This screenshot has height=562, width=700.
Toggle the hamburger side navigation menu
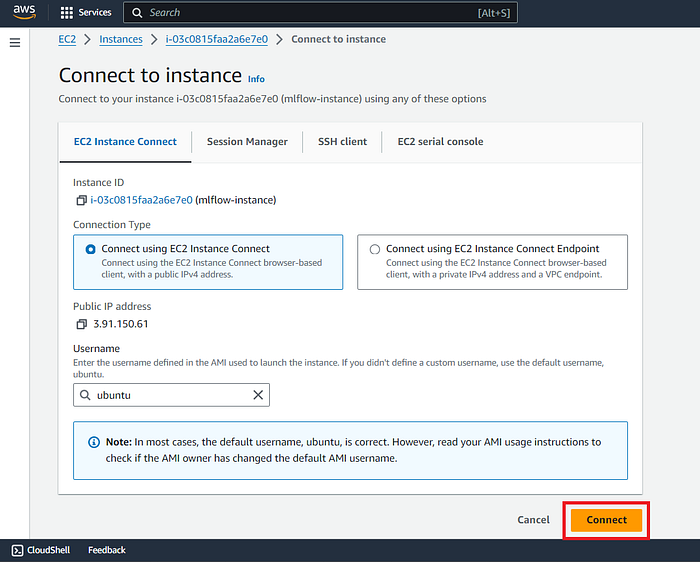click(x=15, y=42)
